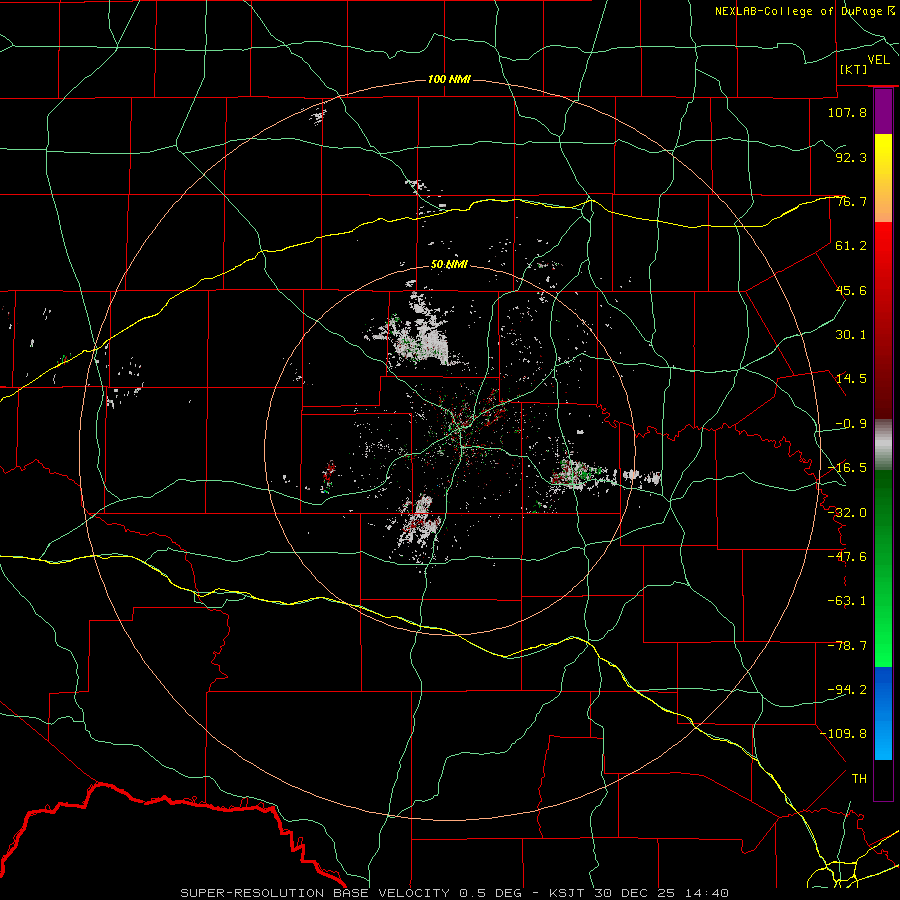Click the 50 NMI range ring label

[x=449, y=265]
